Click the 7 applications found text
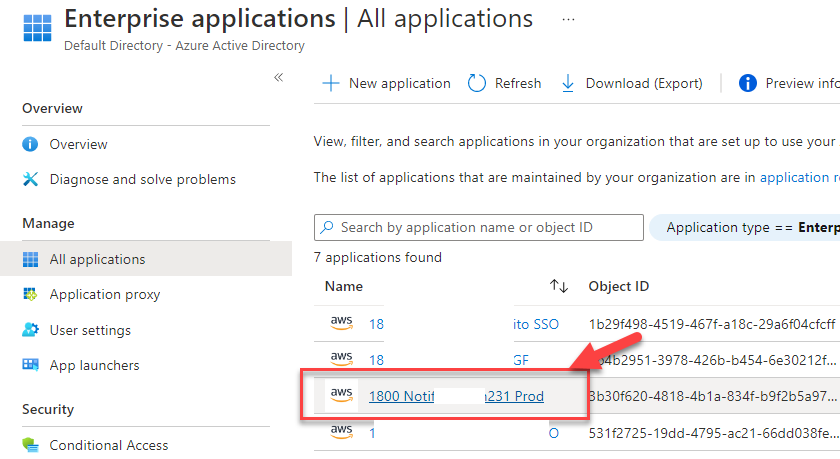The width and height of the screenshot is (840, 459). [378, 258]
